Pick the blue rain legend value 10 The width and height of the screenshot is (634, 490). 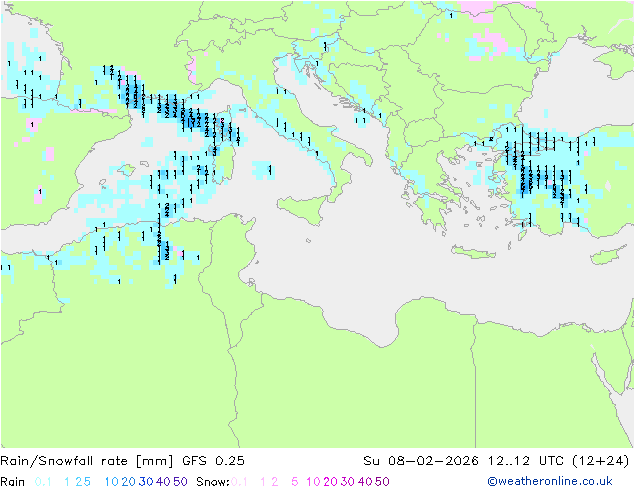click(112, 482)
